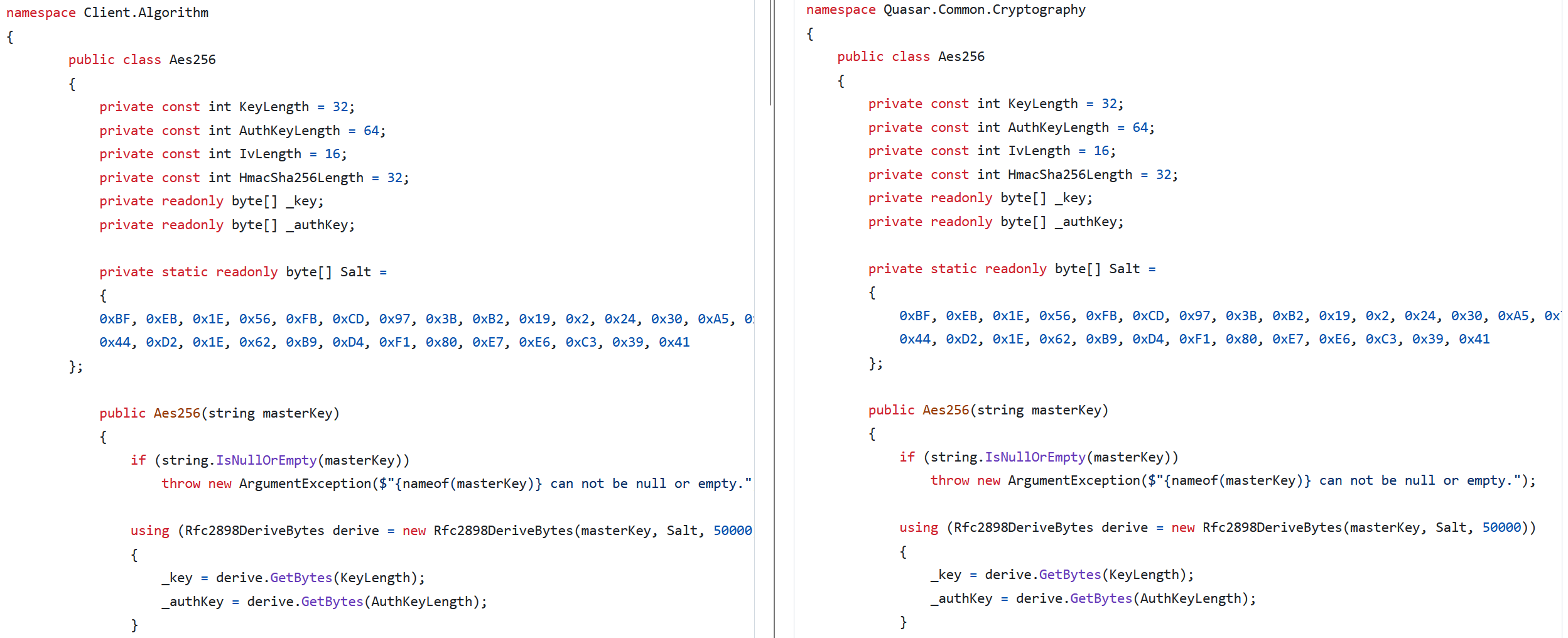Click 0xBF salt byte in left pane
1568x638 pixels.
click(x=115, y=319)
